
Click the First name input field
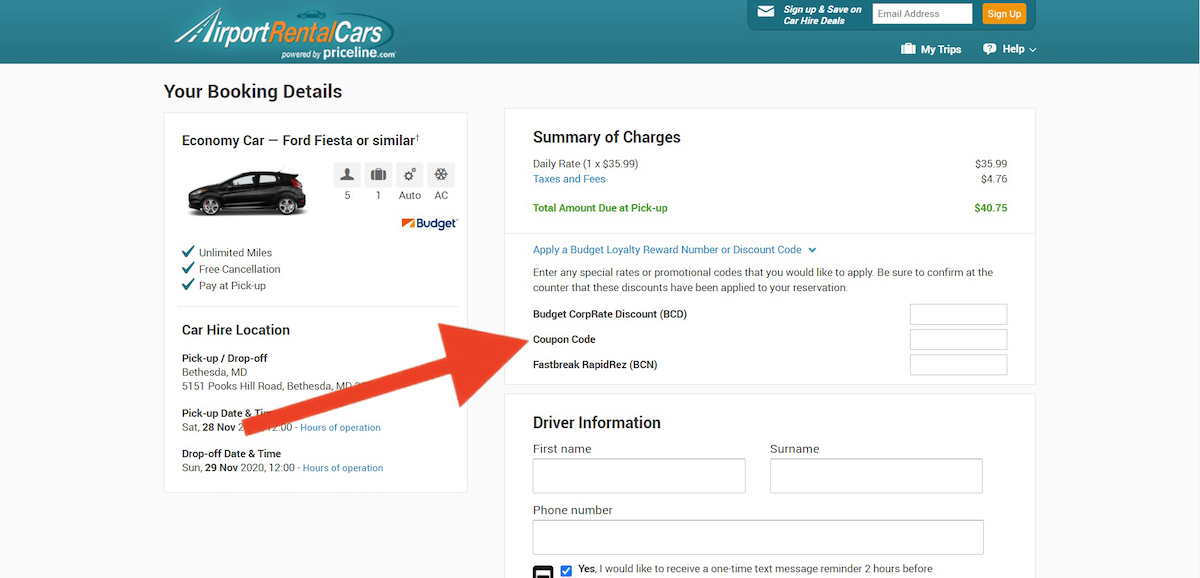639,476
